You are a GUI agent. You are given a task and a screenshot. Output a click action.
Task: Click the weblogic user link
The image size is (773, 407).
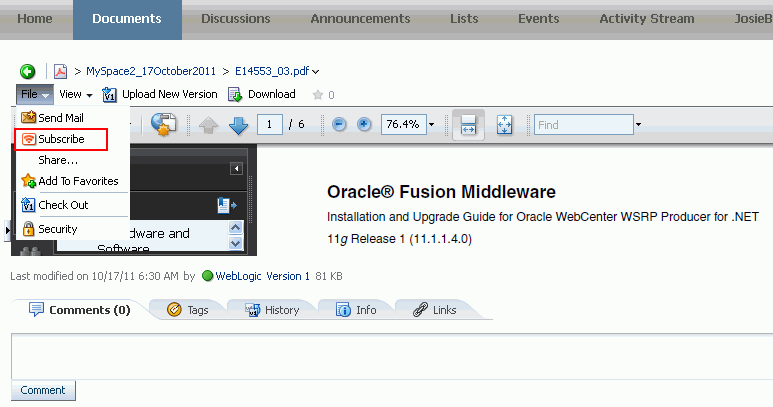238,276
